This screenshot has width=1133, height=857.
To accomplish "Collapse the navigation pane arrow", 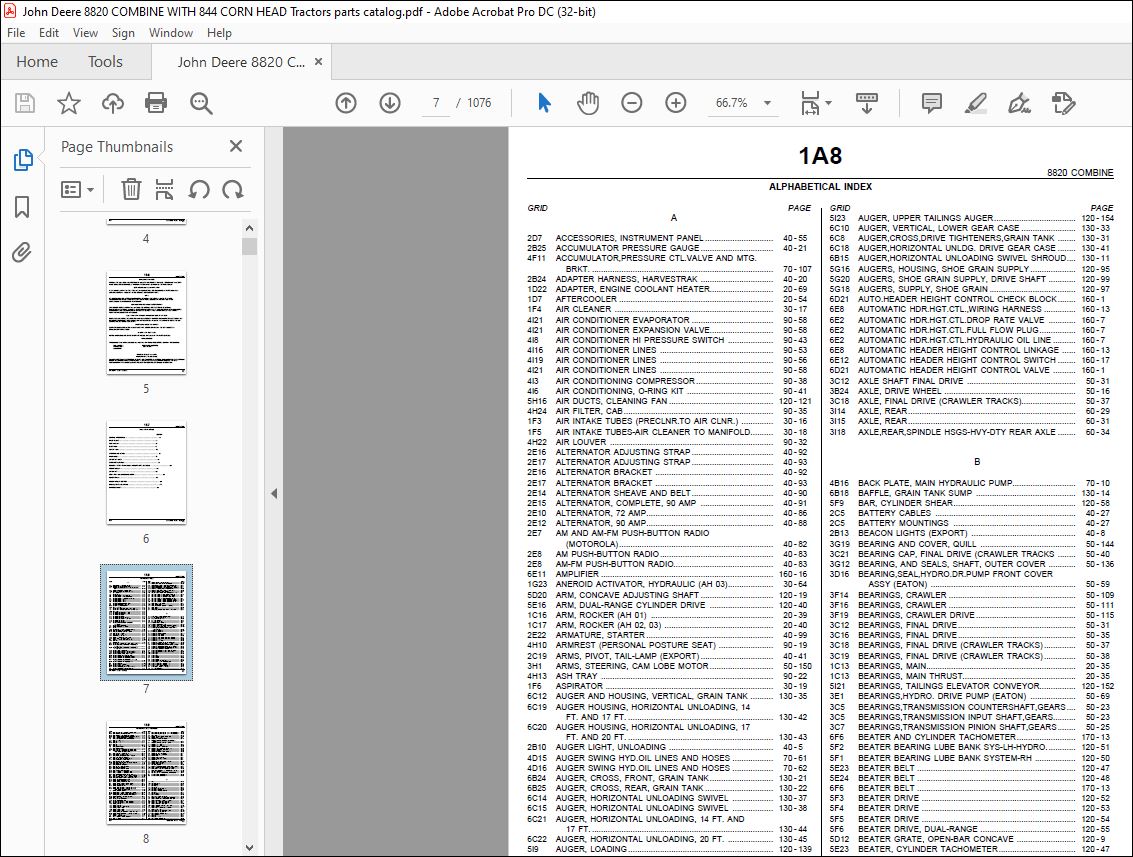I will pos(274,494).
